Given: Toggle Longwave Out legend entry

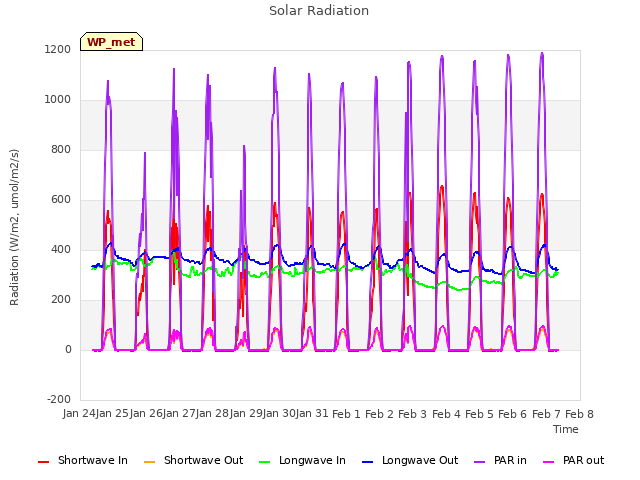Looking at the screenshot, I should 410,460.
